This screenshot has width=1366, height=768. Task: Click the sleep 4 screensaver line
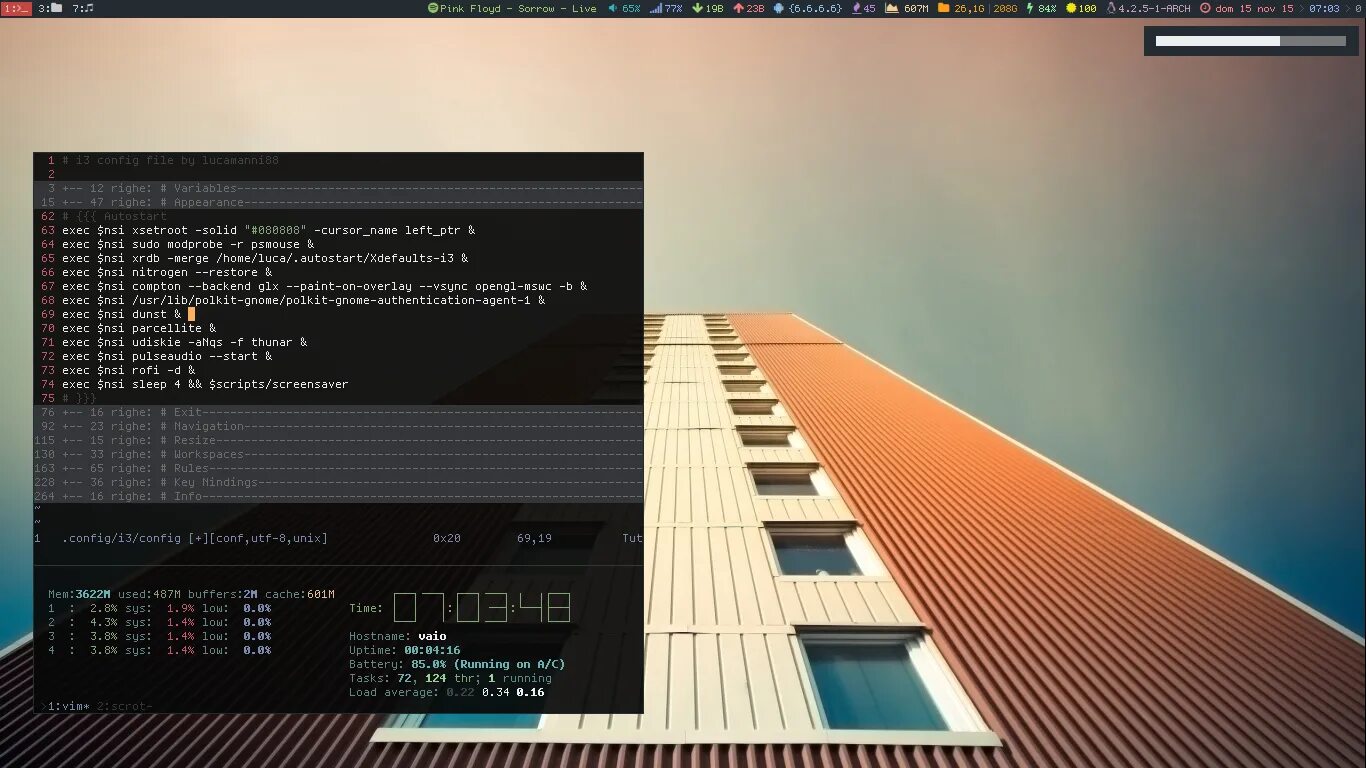coord(205,384)
